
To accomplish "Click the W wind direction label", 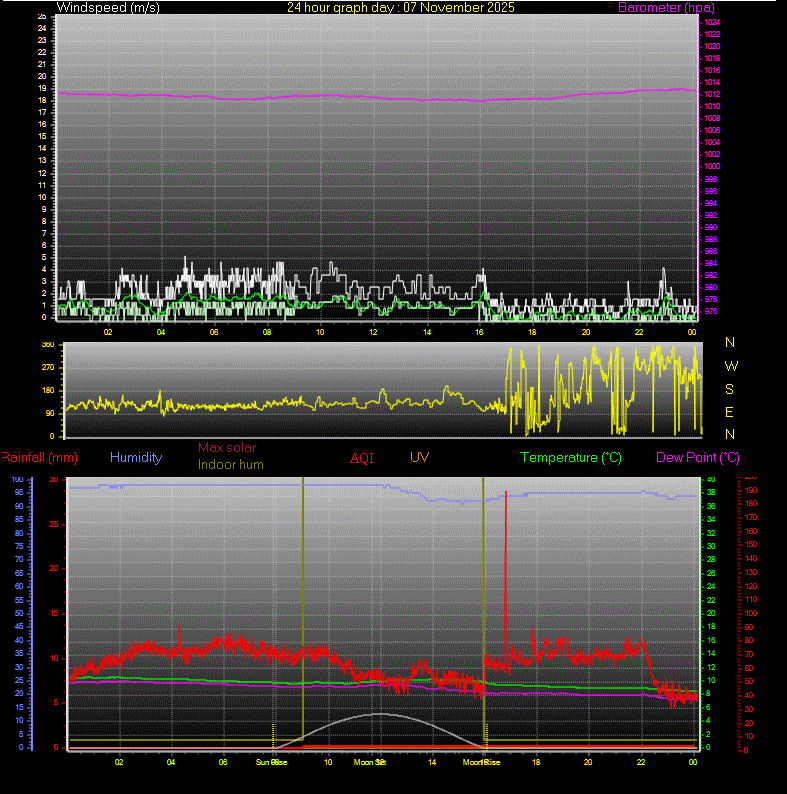I will (x=729, y=365).
